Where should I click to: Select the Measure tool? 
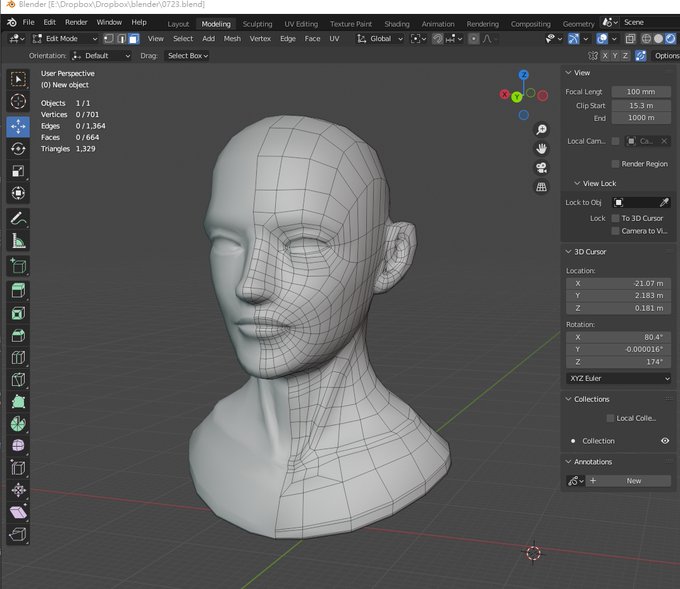pos(18,241)
